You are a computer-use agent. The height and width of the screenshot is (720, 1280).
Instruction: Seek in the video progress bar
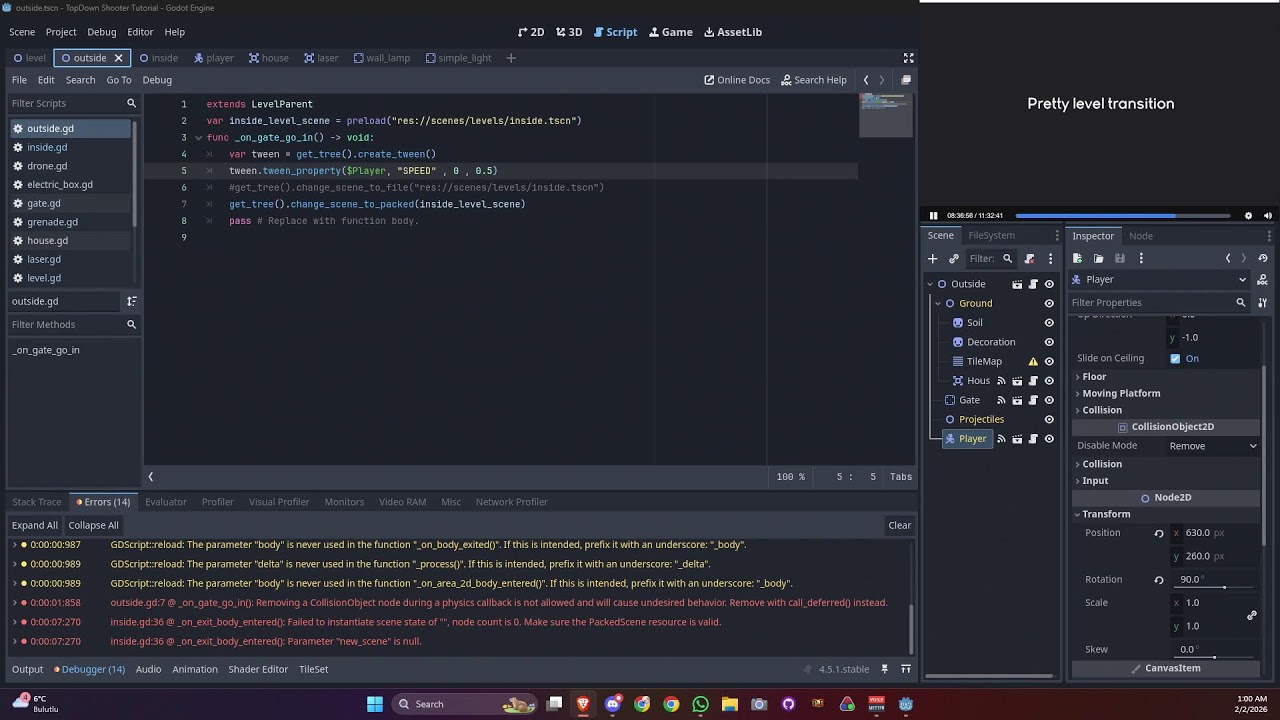1123,216
